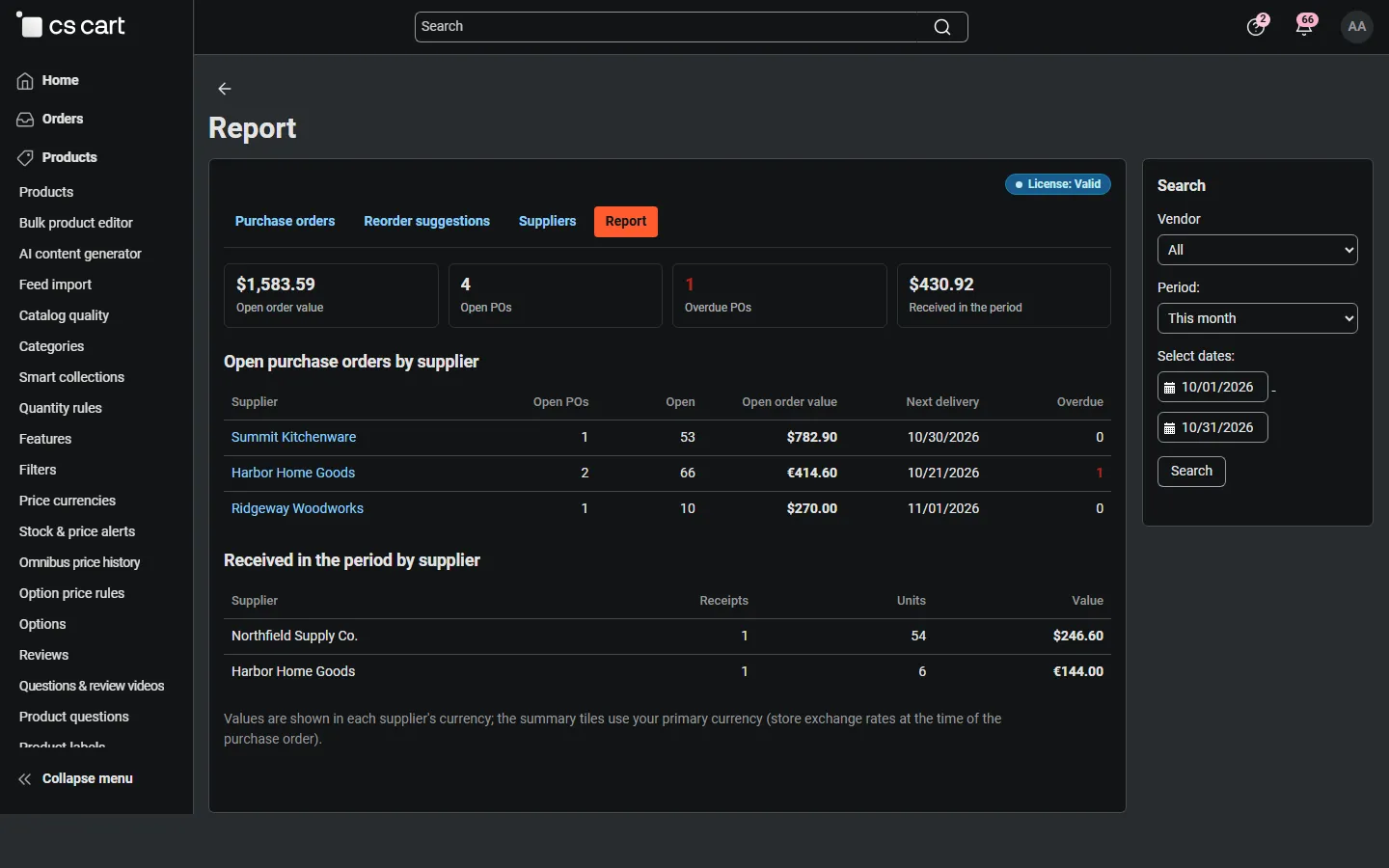Image resolution: width=1389 pixels, height=868 pixels.
Task: Click the Home icon in sidebar
Action: (25, 81)
